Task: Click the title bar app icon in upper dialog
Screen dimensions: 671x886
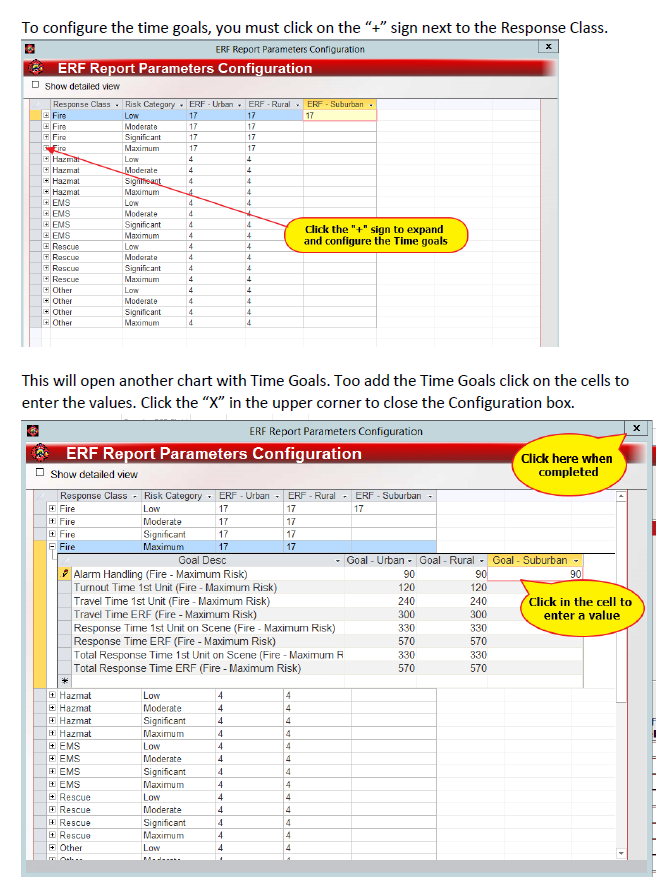Action: coord(30,49)
